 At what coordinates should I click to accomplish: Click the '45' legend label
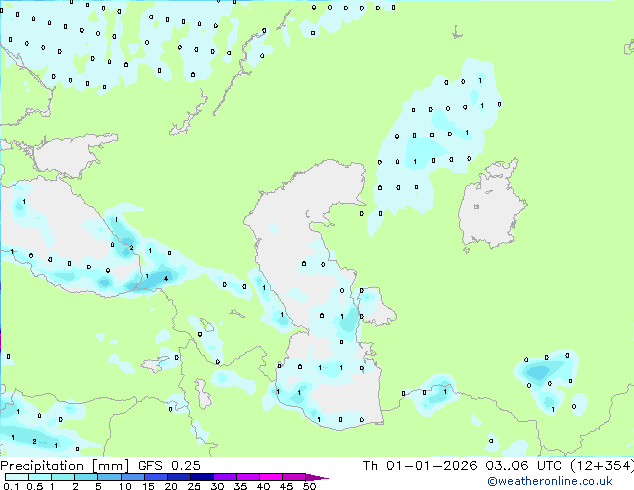click(287, 486)
